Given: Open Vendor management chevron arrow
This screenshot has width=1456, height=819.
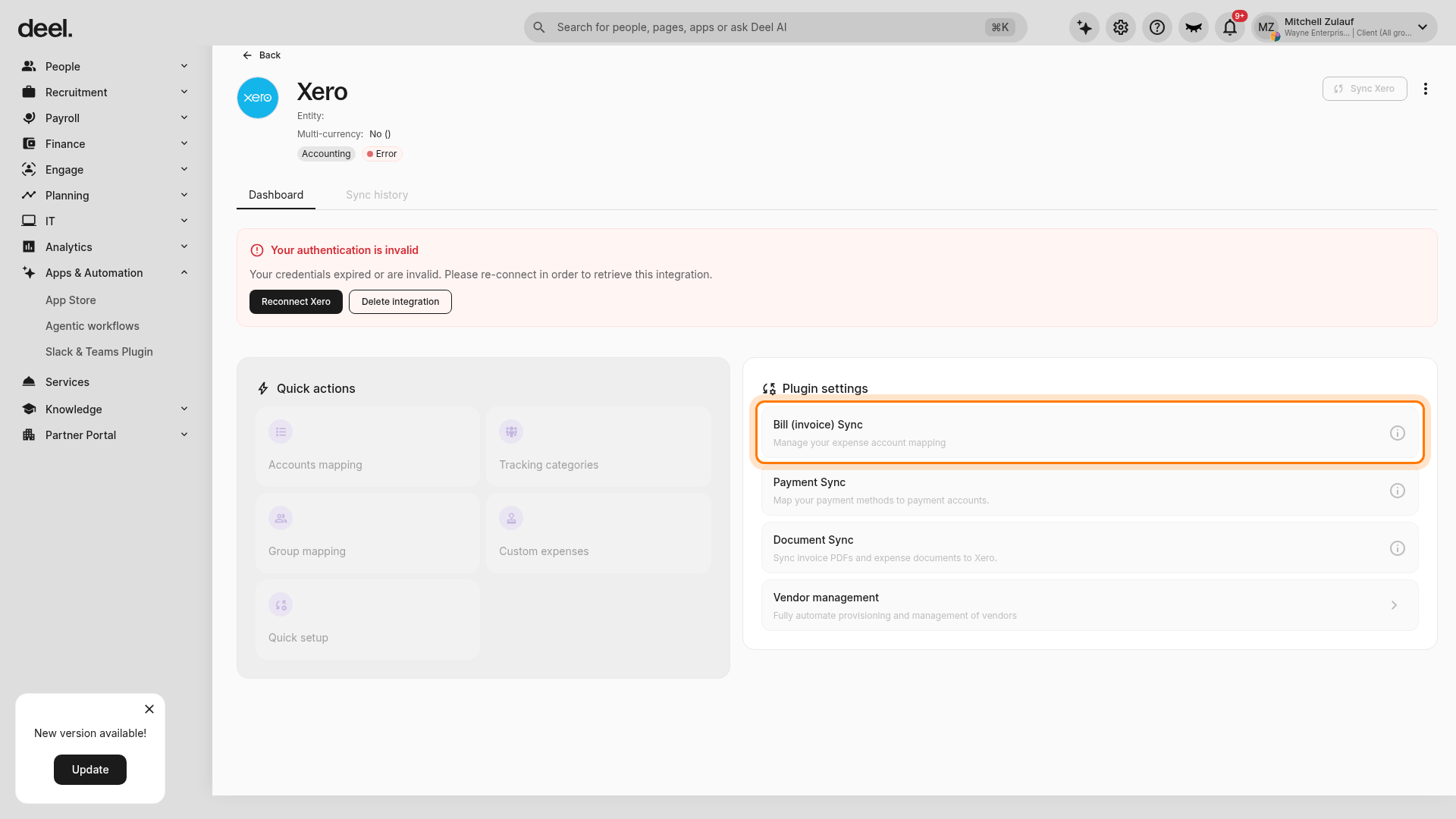Looking at the screenshot, I should pos(1394,605).
